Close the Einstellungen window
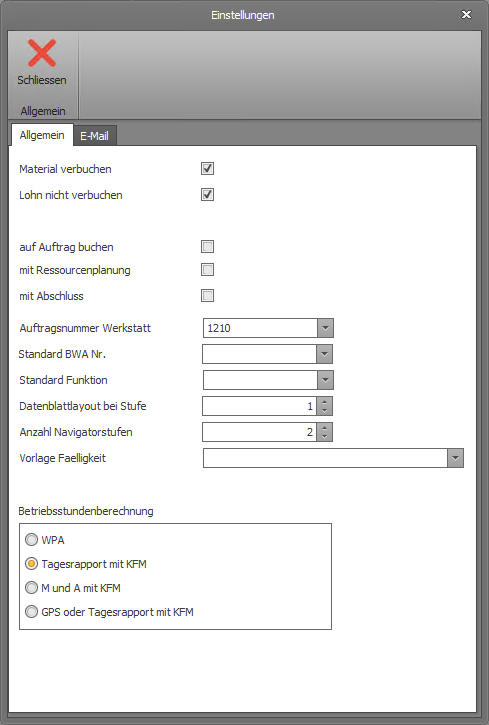The height and width of the screenshot is (725, 489). (466, 15)
